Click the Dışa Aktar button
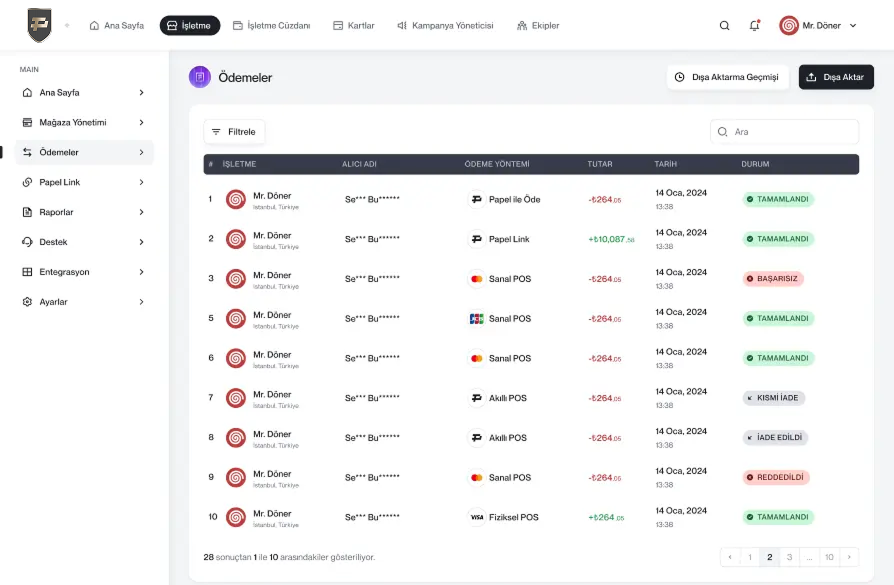This screenshot has height=585, width=894. coord(835,77)
